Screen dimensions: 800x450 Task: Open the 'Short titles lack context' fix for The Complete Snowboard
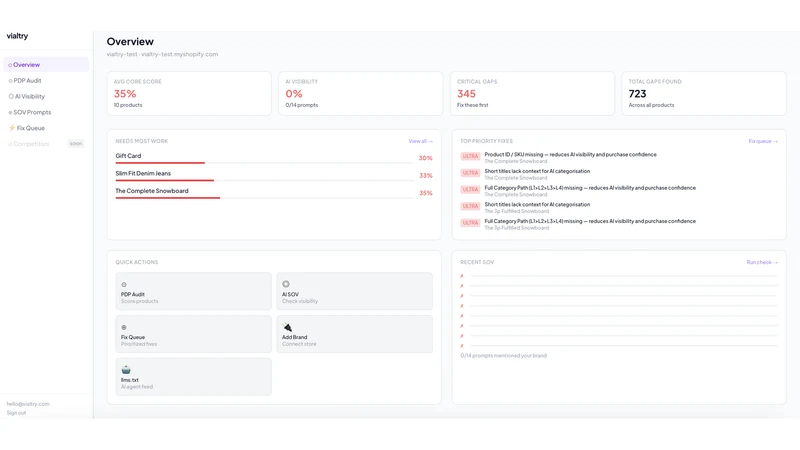(x=537, y=171)
